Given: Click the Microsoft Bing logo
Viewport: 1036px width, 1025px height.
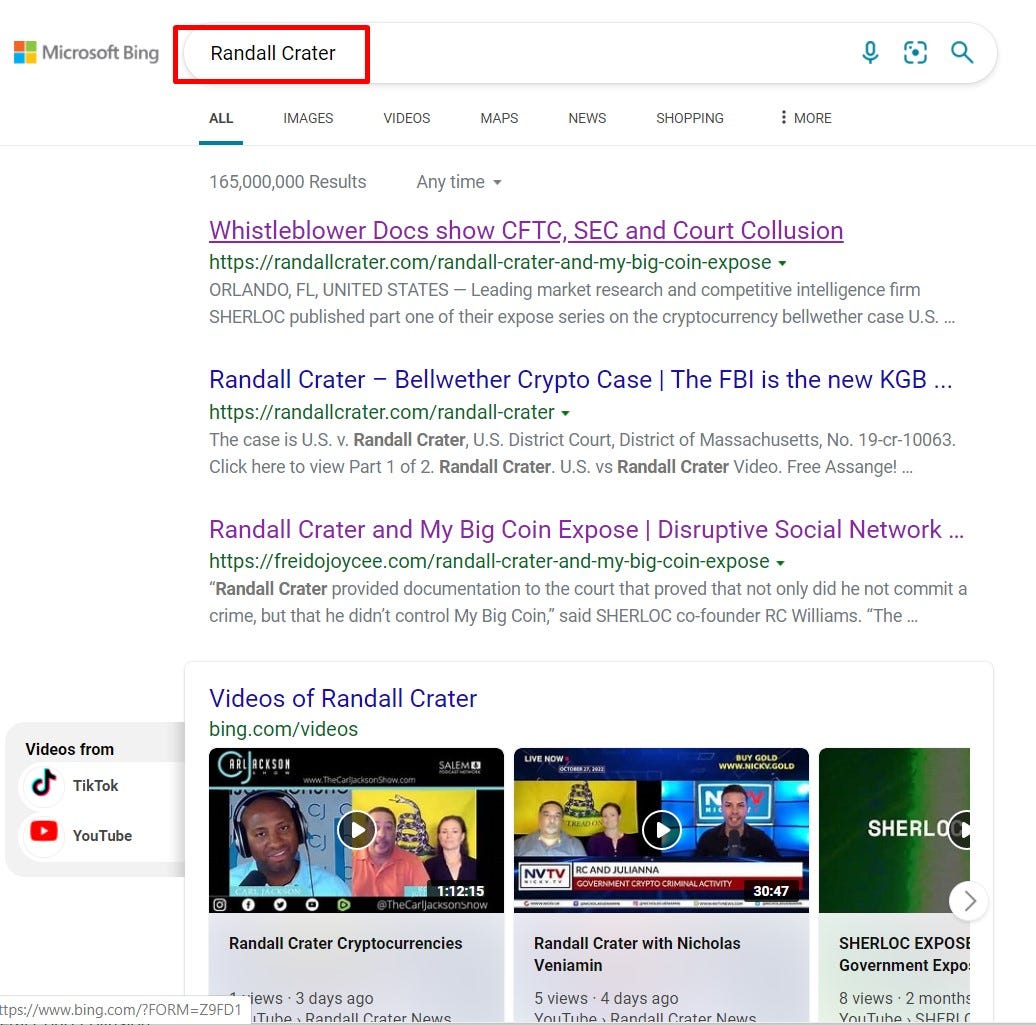Looking at the screenshot, I should pos(86,52).
